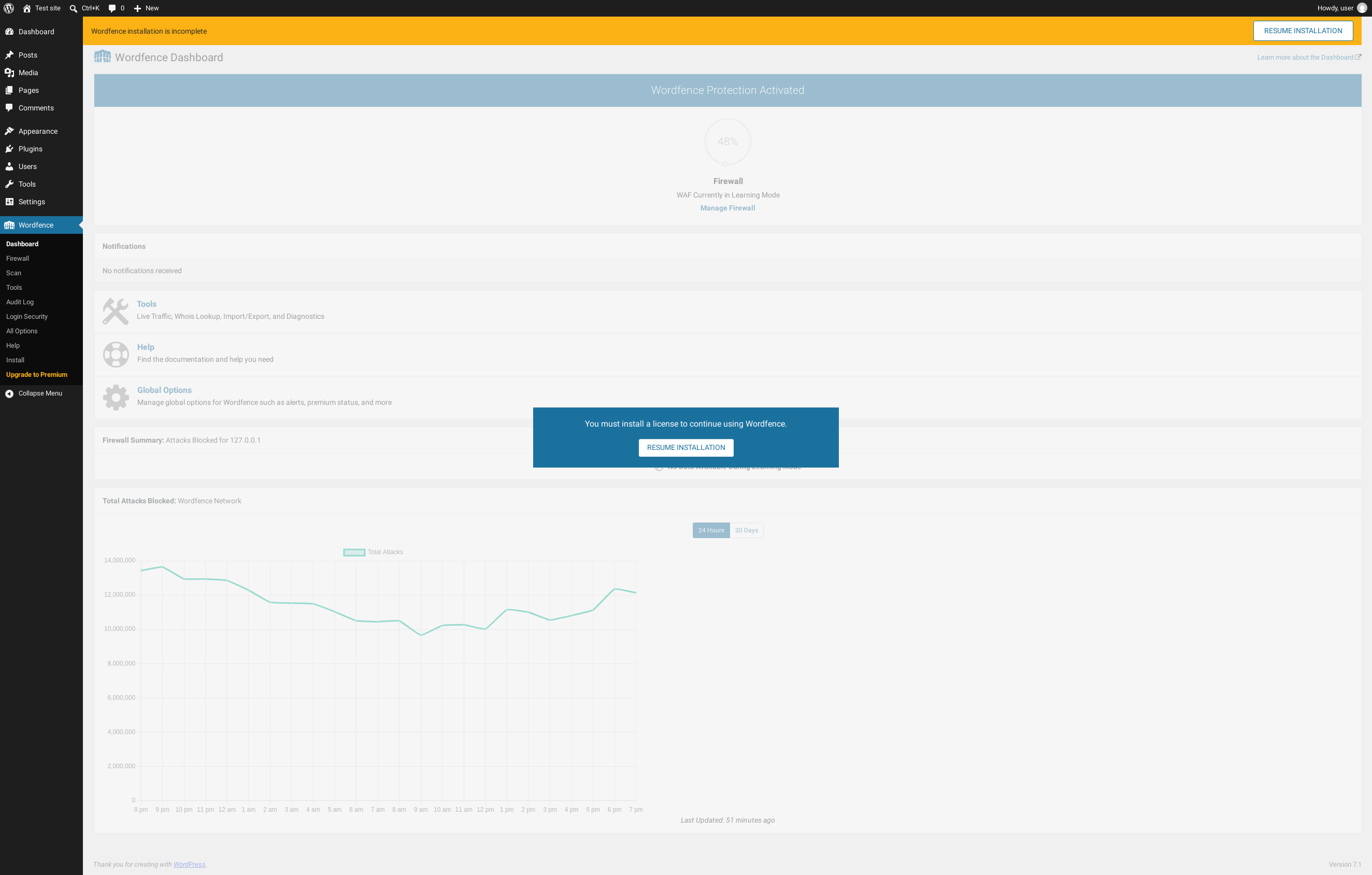Screen dimensions: 1372x875
Task: Open the Test site home icon
Action: tap(27, 8)
